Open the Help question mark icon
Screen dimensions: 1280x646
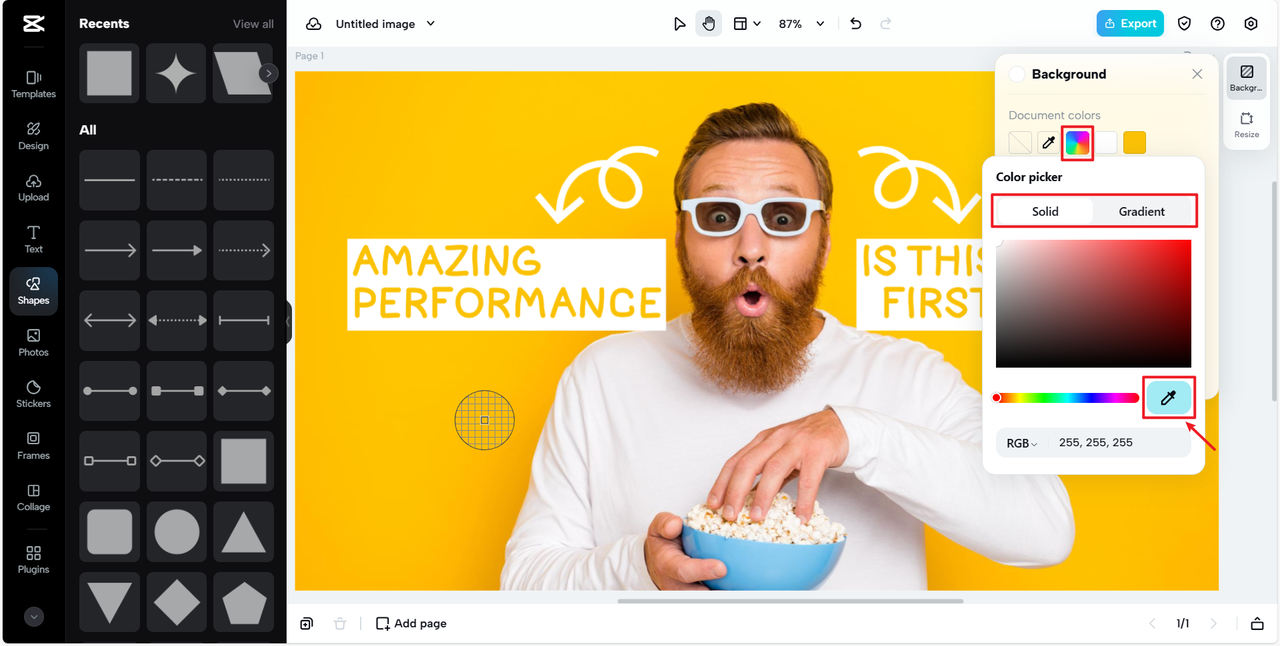[x=1217, y=24]
